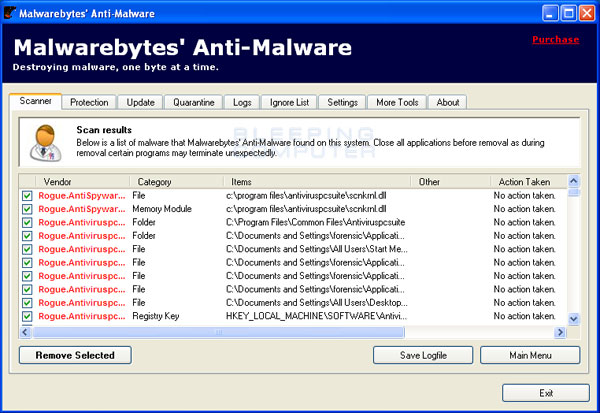The width and height of the screenshot is (600, 413).
Task: Maximize the Malwarebytes window
Action: click(569, 13)
